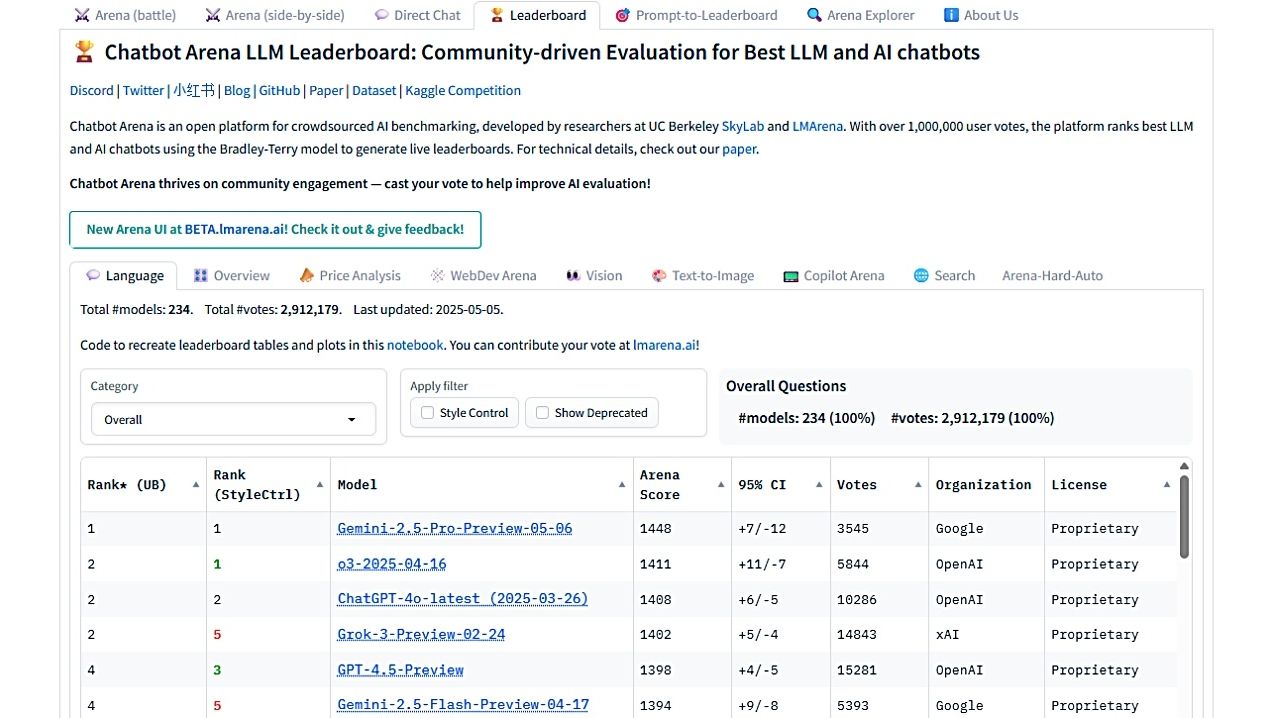Open Prompt-to-Leaderboard tab
Screen dimensions: 1263x718
697,15
